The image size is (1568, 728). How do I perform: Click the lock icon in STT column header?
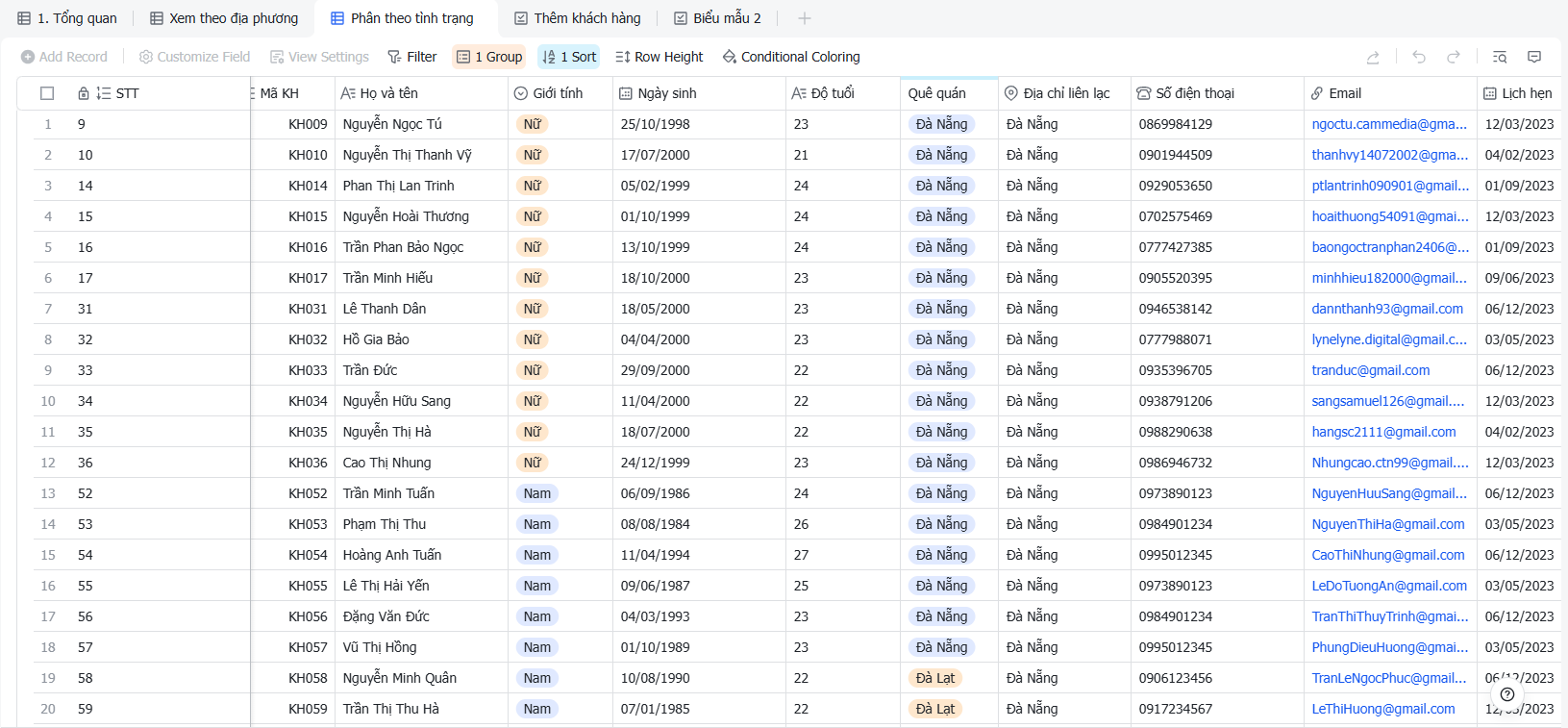pyautogui.click(x=84, y=93)
